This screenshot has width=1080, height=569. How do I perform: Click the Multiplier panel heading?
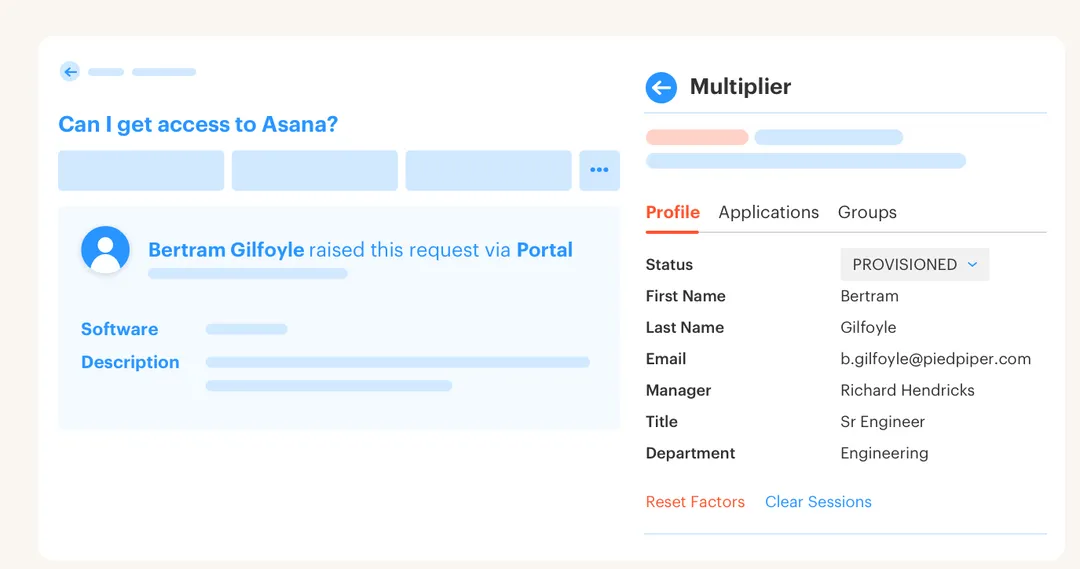[x=740, y=87]
